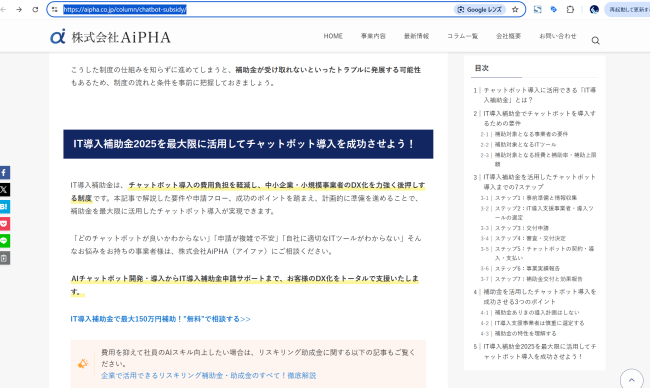650x388 pixels.
Task: Click heading IT導入補助金2025を最大限に活用してチャットボット導入を成功させよう
Action: pyautogui.click(x=248, y=144)
